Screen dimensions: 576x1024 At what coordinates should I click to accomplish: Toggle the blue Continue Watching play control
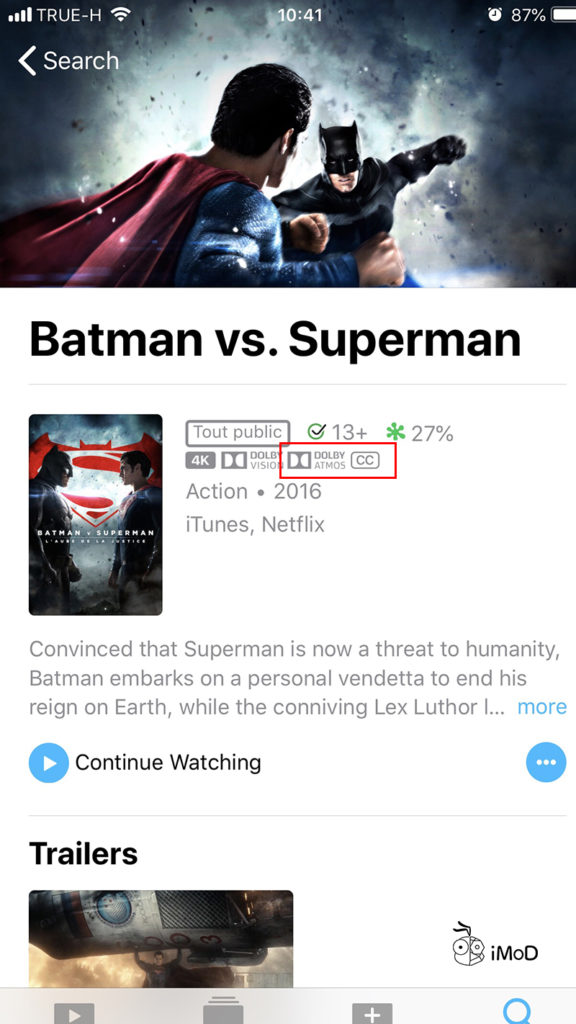48,762
